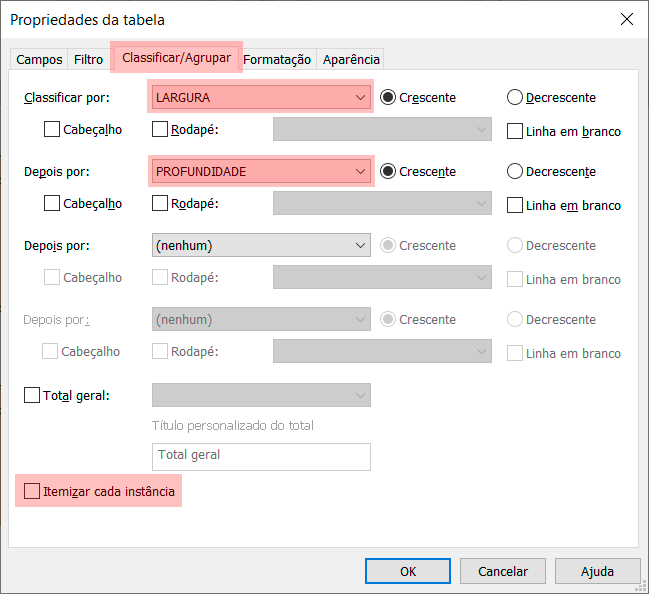Image resolution: width=649 pixels, height=594 pixels.
Task: Select Decrescente for the PROFUNDIDADE sort
Action: coord(515,172)
